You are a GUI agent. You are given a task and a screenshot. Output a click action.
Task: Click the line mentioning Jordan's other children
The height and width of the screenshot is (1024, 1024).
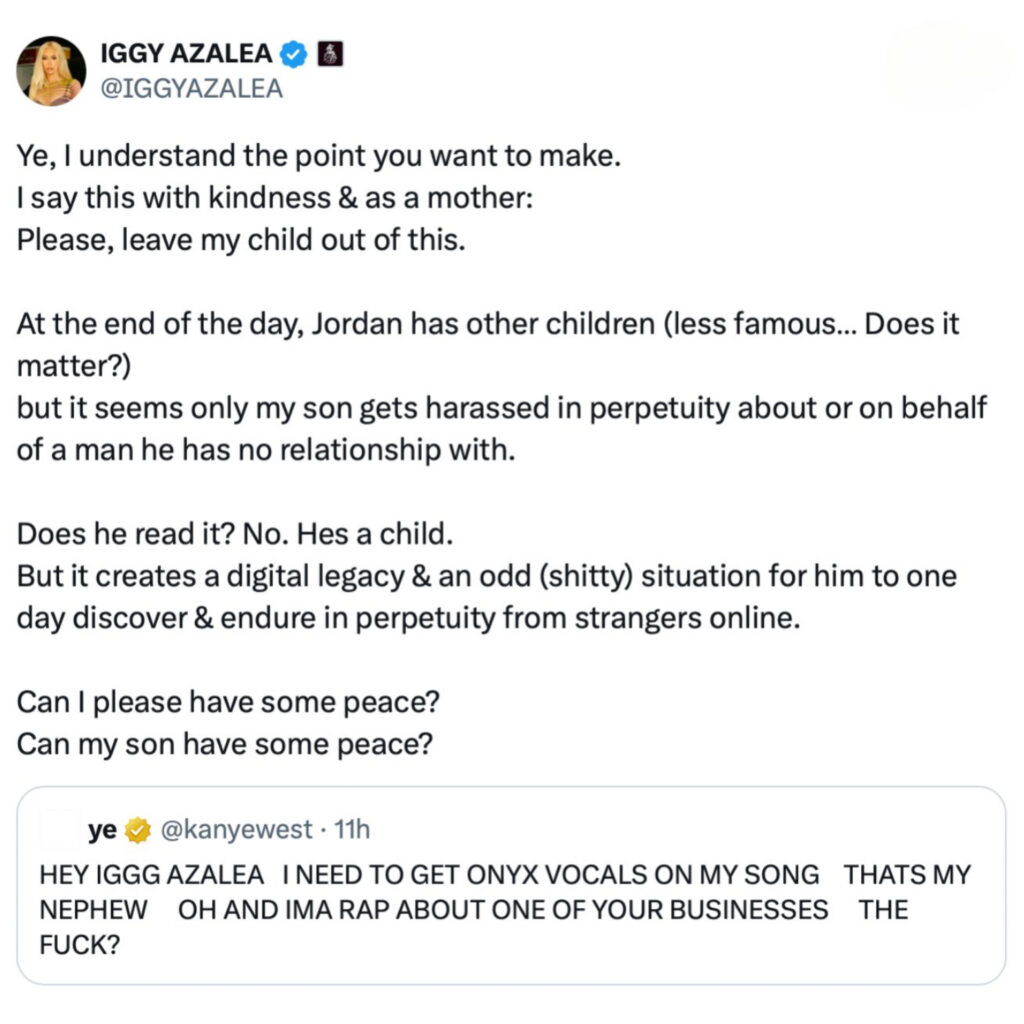tap(488, 345)
